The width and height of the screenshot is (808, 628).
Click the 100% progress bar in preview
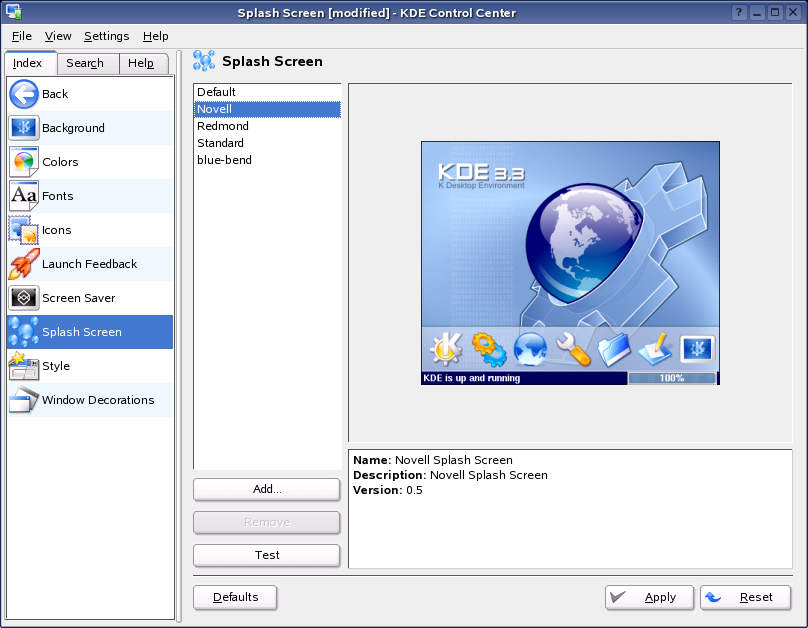672,378
